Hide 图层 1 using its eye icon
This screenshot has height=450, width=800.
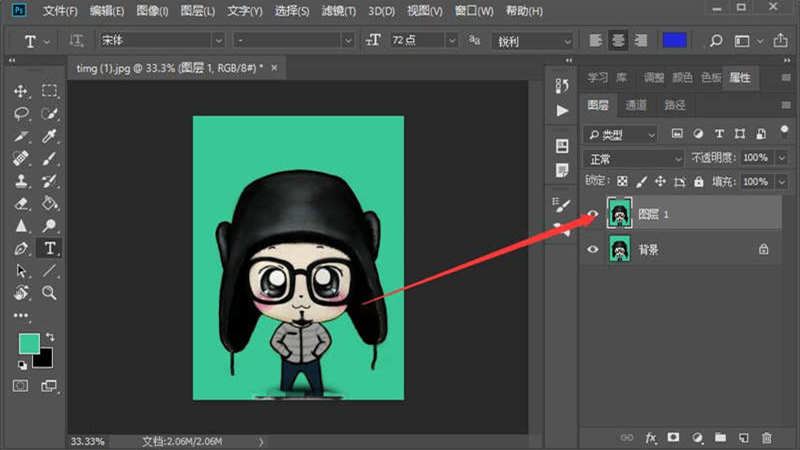pyautogui.click(x=593, y=213)
